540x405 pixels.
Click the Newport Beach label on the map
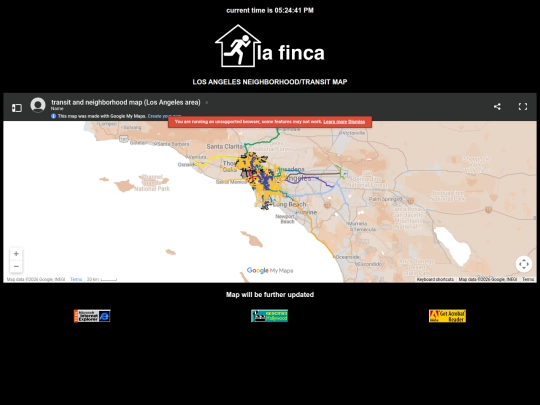point(285,219)
